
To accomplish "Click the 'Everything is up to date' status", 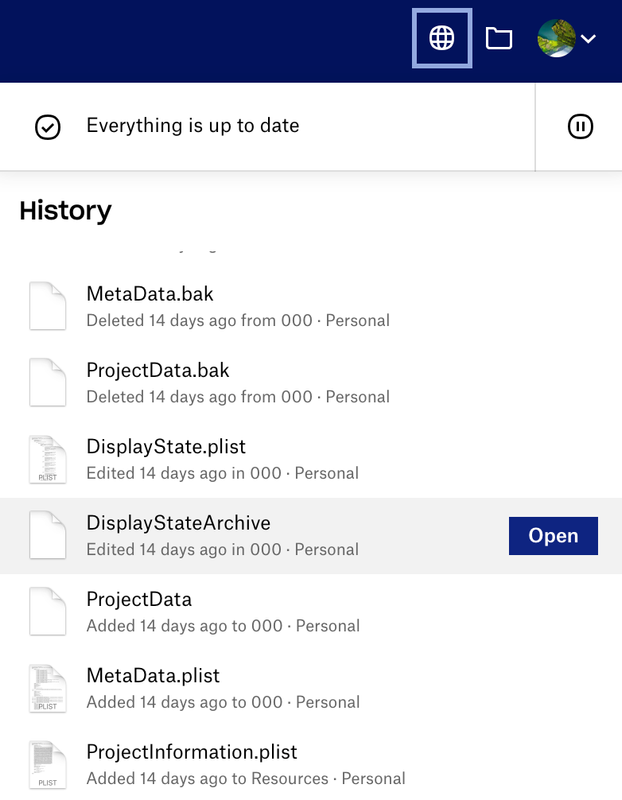I will click(193, 126).
